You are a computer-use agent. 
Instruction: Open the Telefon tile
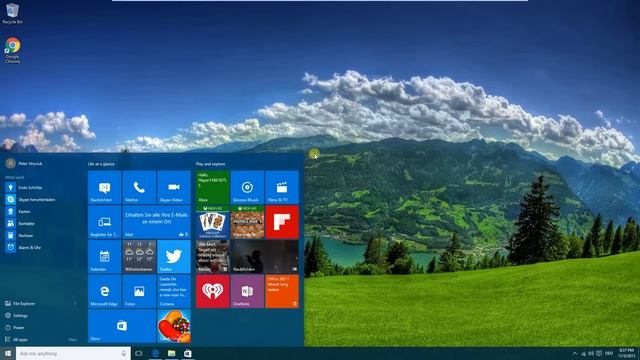point(139,187)
